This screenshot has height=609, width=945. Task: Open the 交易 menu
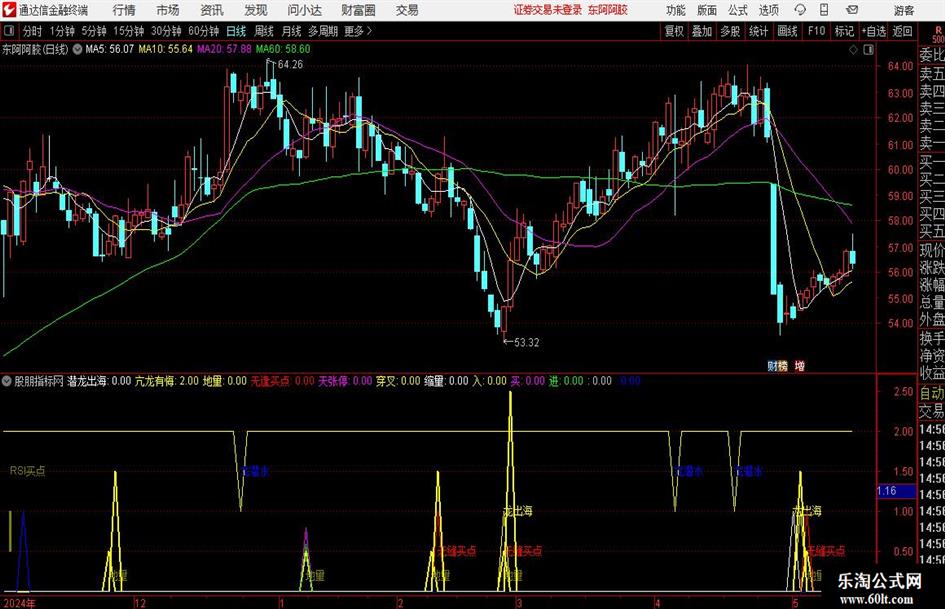tap(407, 10)
